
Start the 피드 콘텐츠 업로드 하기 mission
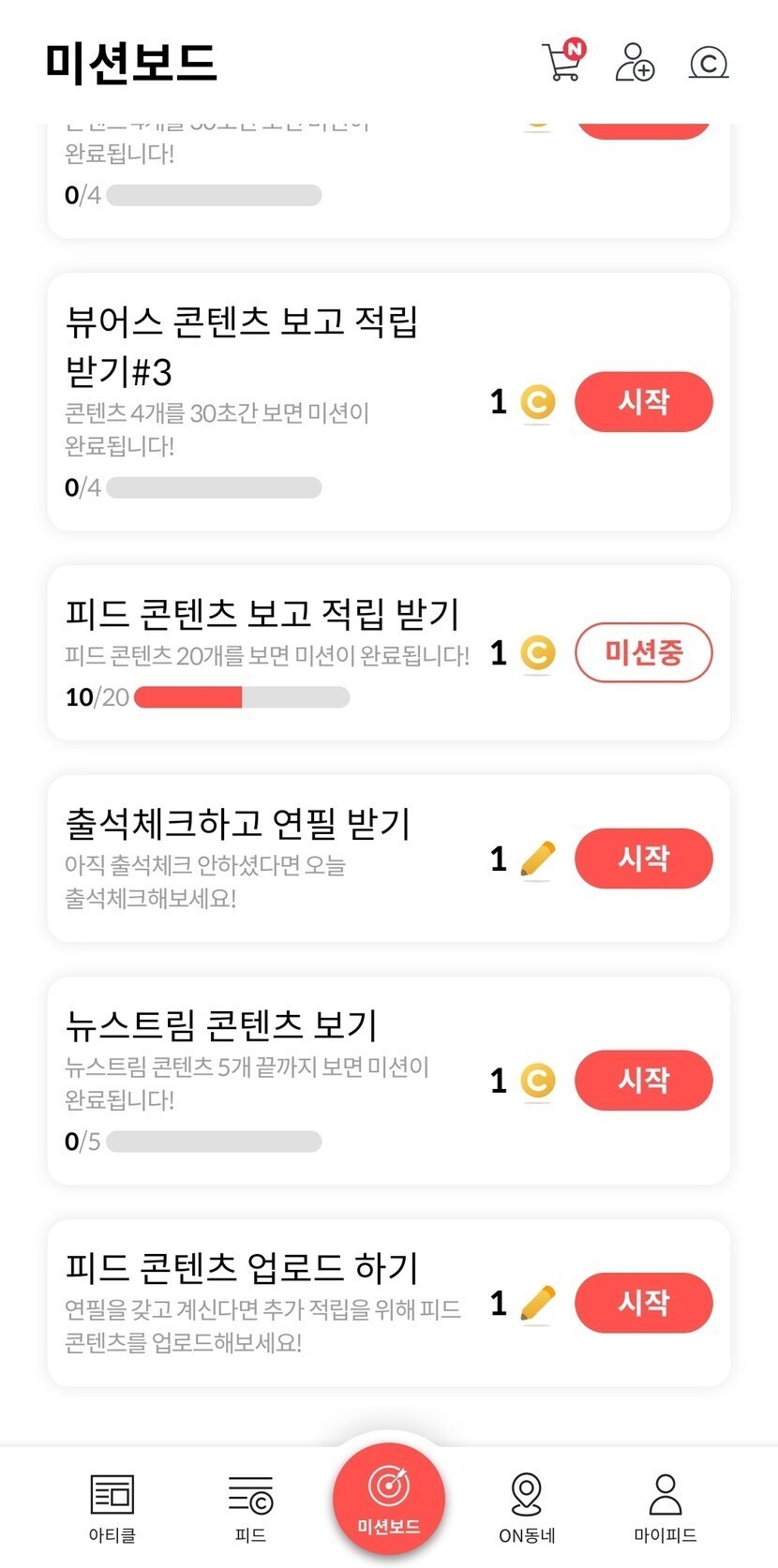[x=643, y=1303]
